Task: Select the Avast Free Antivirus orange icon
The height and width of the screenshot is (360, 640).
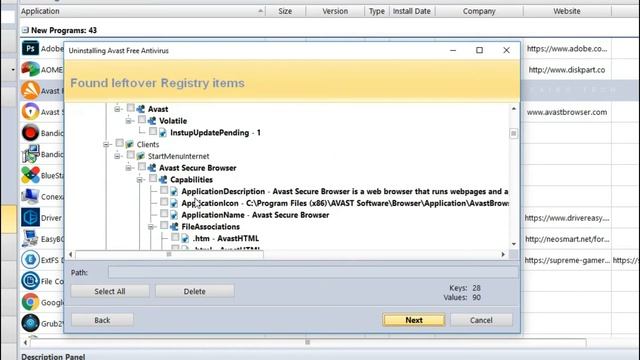Action: [x=30, y=91]
